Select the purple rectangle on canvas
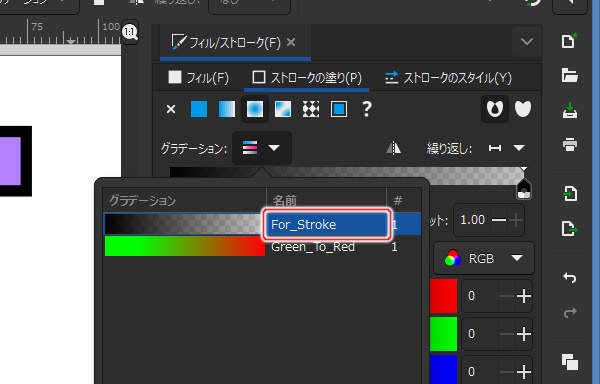This screenshot has width=600, height=384. pos(10,161)
